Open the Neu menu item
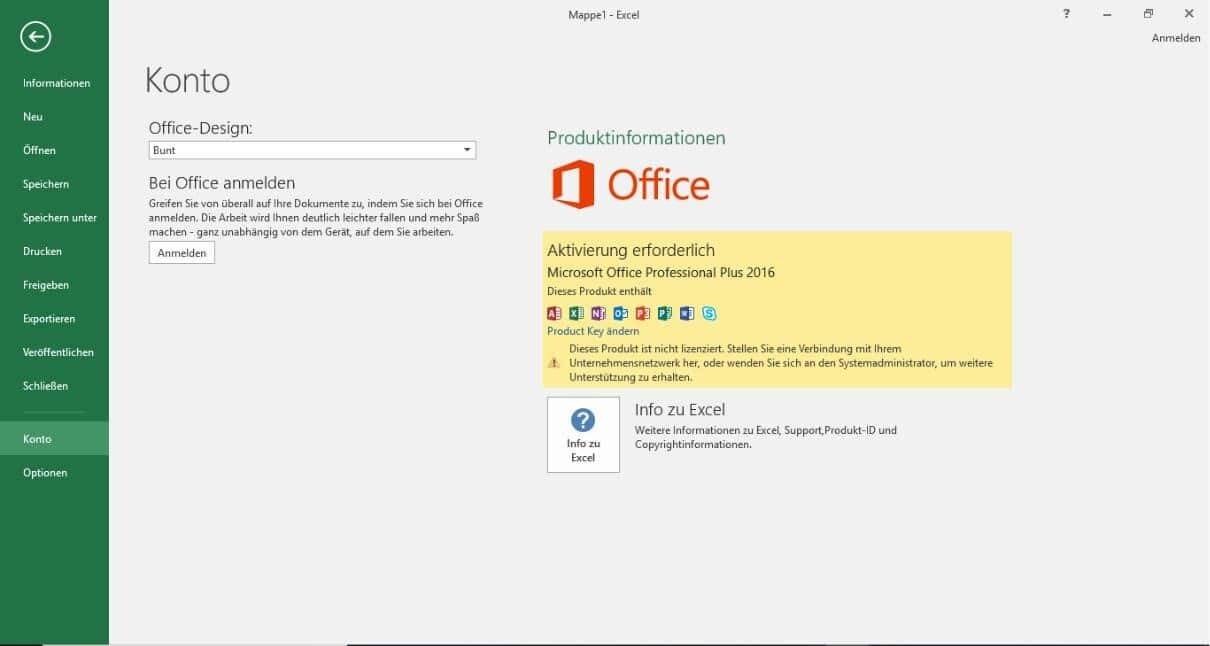Screen dimensions: 1210x646 pyautogui.click(x=33, y=117)
